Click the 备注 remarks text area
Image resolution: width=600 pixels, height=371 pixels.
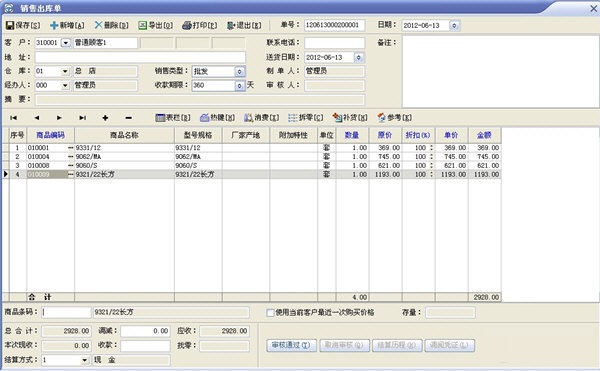500,72
